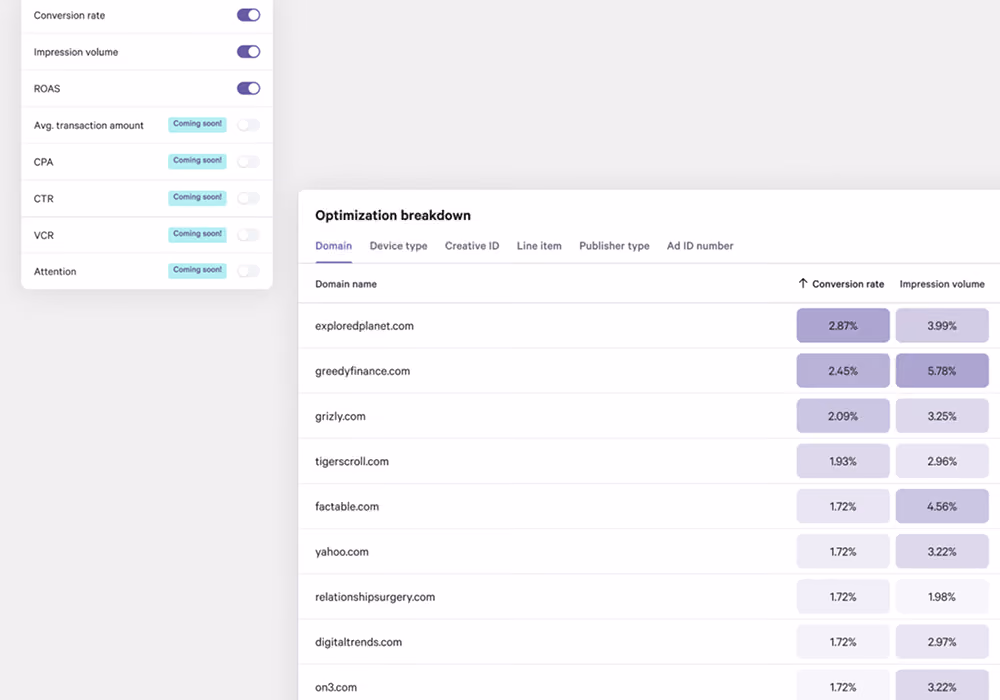Image resolution: width=1000 pixels, height=700 pixels.
Task: Click the factable.com domain
Action: [x=347, y=507]
